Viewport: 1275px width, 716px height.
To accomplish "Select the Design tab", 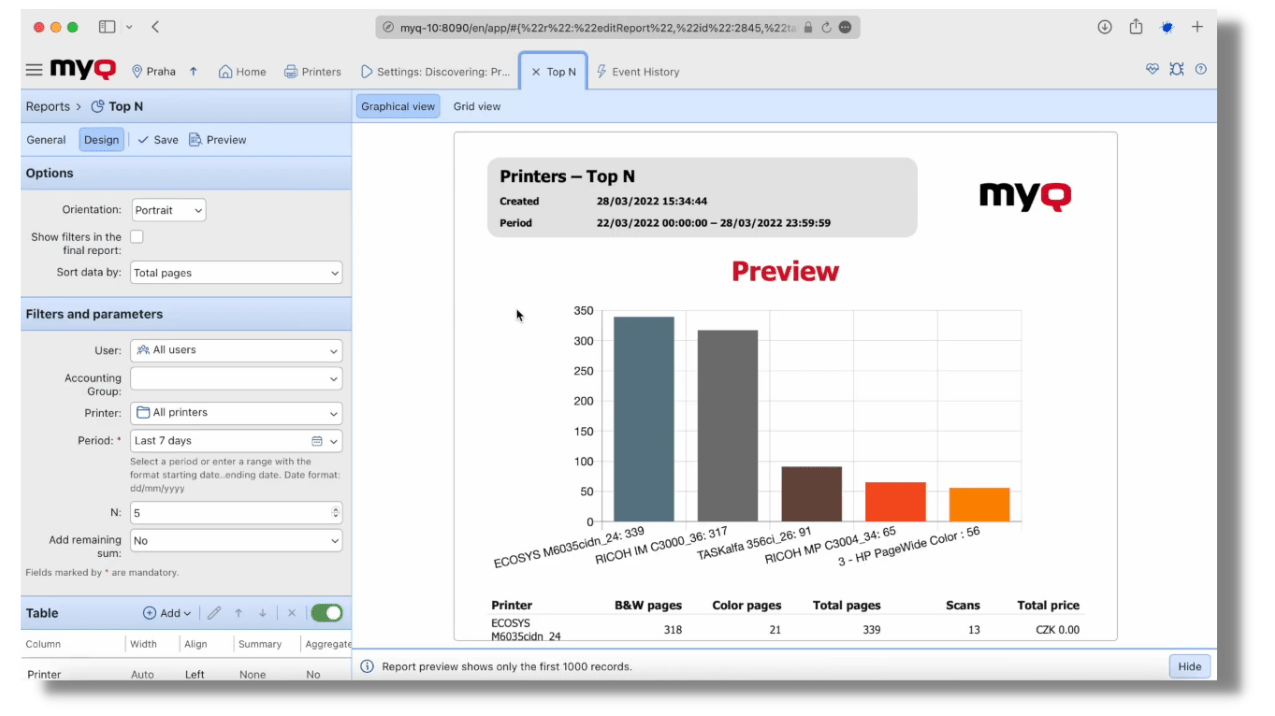I will (101, 140).
